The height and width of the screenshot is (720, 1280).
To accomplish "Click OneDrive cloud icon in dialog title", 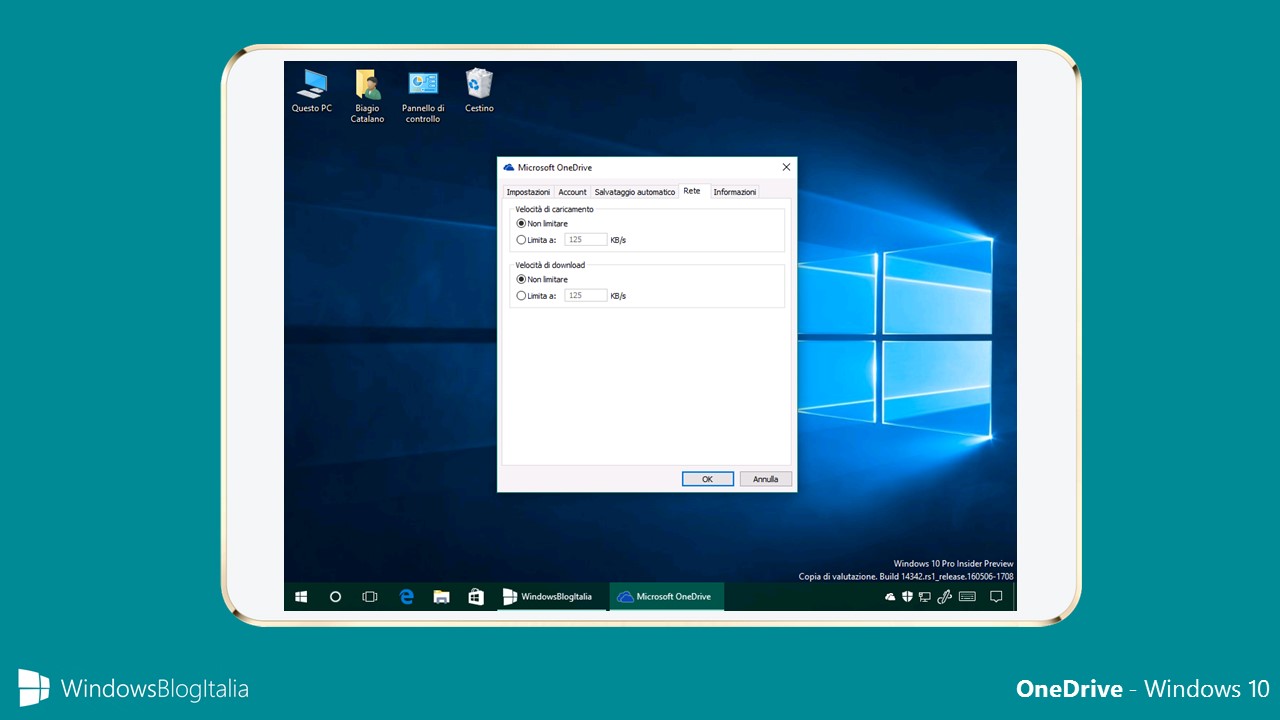I will pyautogui.click(x=509, y=168).
